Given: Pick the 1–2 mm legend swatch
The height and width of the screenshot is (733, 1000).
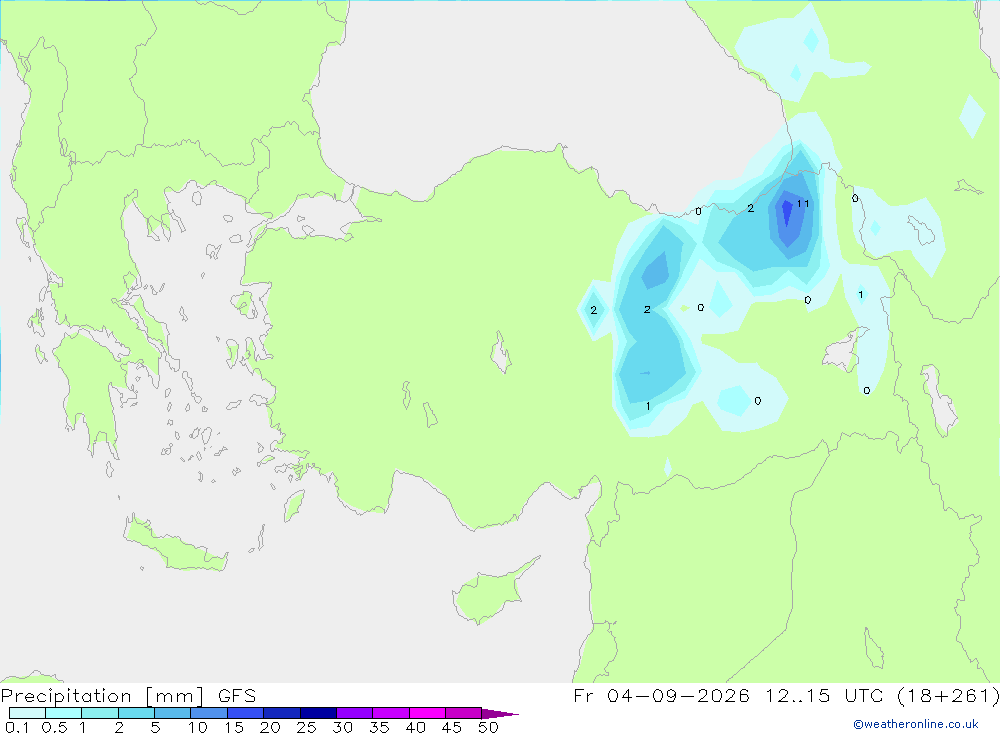Looking at the screenshot, I should click(99, 713).
